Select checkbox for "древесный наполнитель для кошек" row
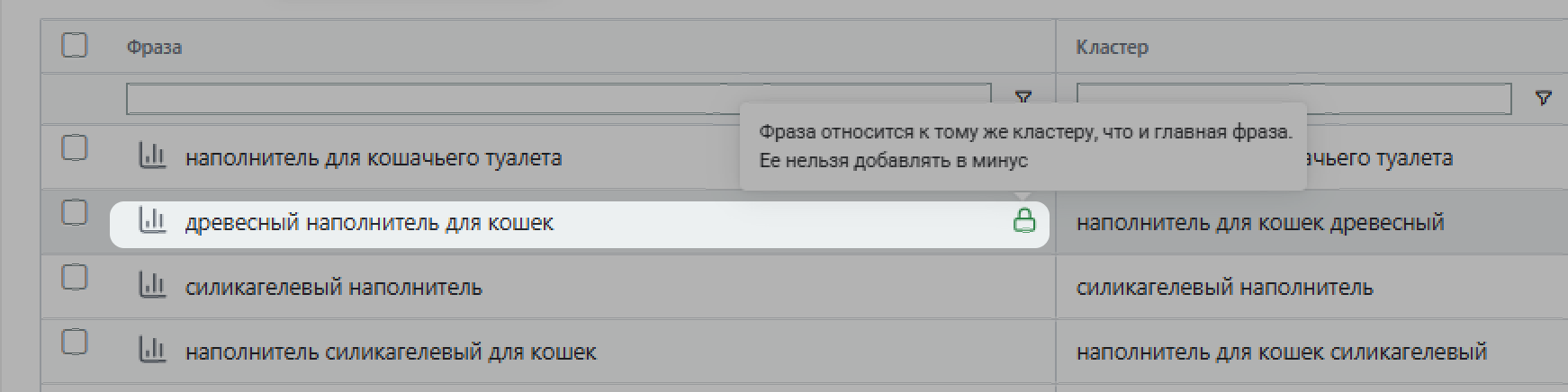Viewport: 1568px width, 392px height. (74, 213)
